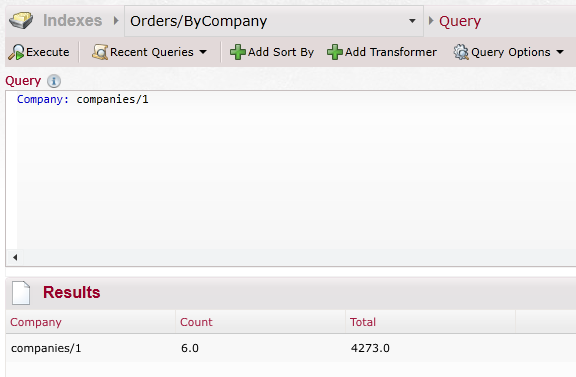The height and width of the screenshot is (377, 576).
Task: Click the red 'Query' label above the editor
Action: click(x=23, y=81)
